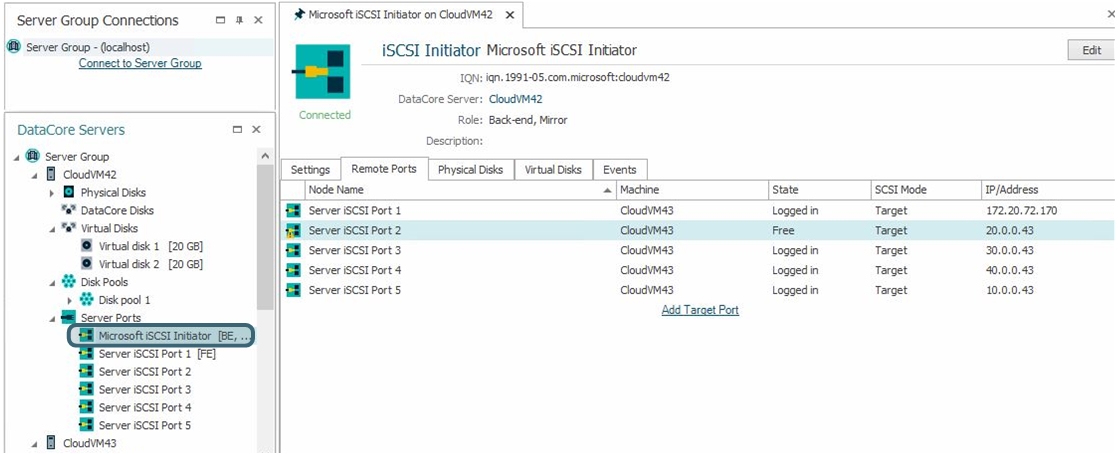Open the Events tab

click(619, 170)
